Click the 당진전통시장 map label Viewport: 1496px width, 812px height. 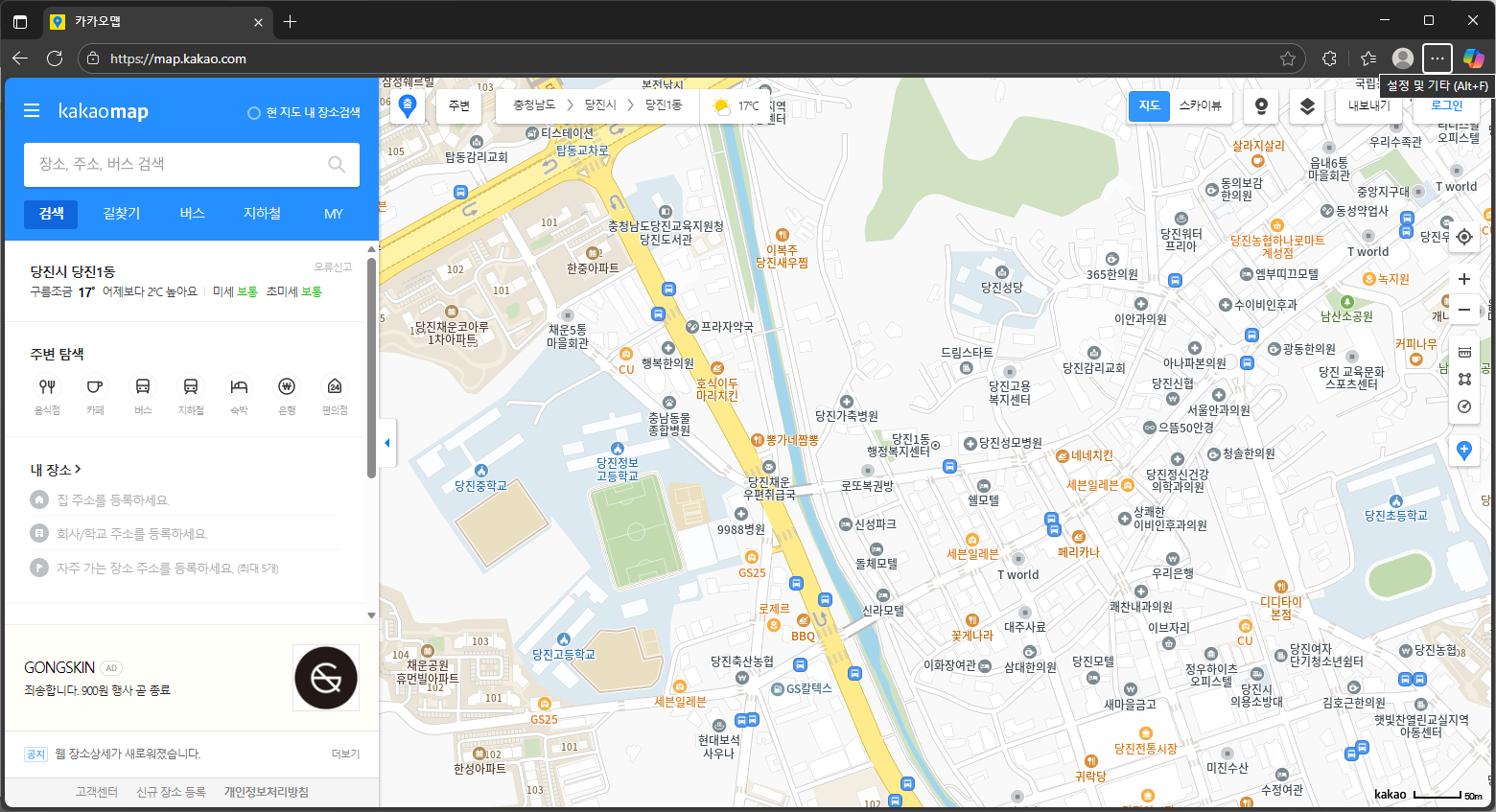[x=1146, y=749]
